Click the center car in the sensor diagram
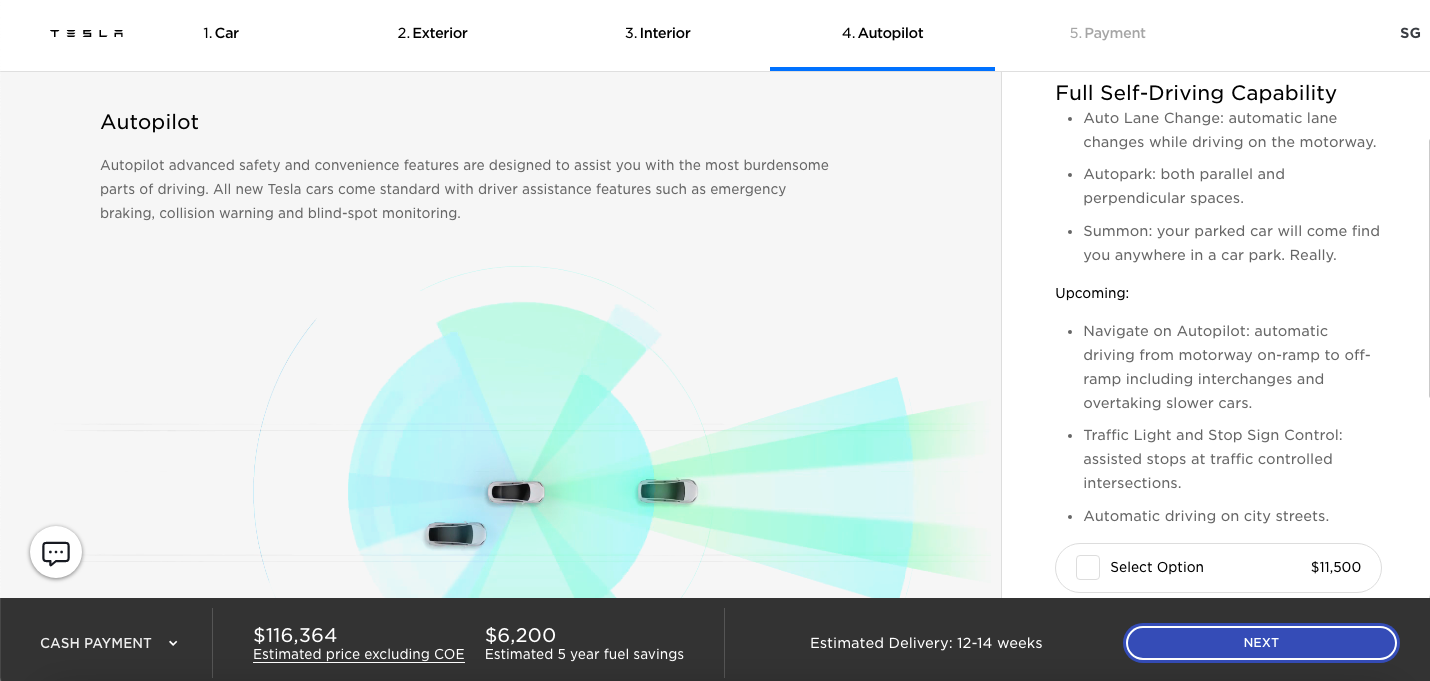This screenshot has height=681, width=1430. pos(516,492)
